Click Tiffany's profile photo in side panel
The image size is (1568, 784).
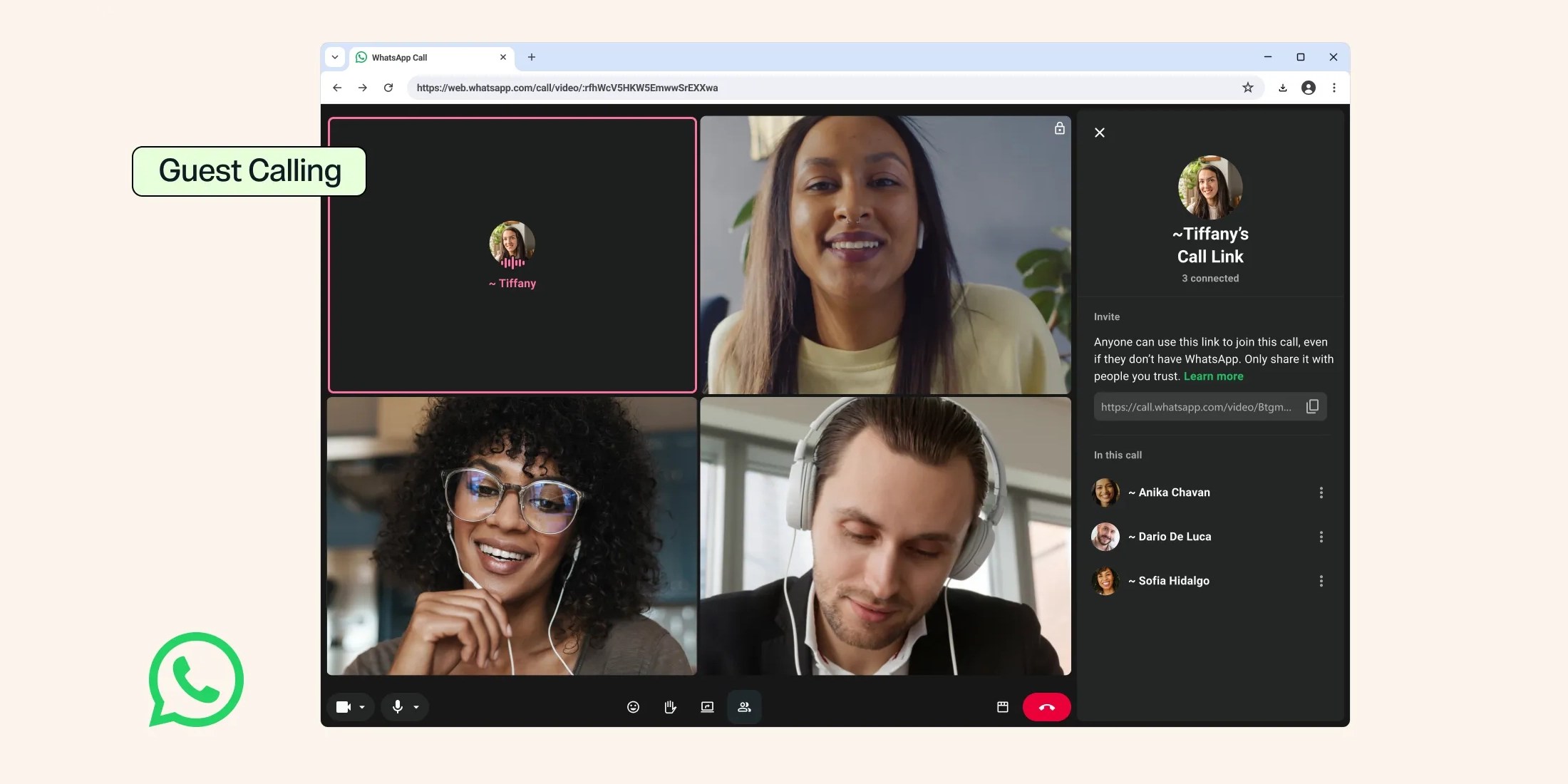(x=1210, y=187)
